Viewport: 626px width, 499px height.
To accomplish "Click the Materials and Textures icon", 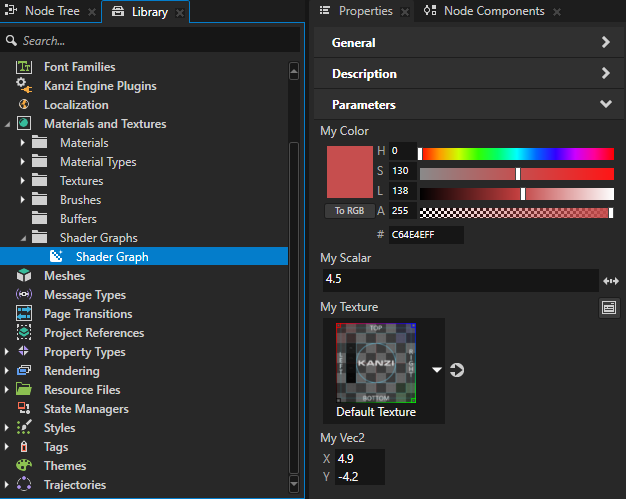I will point(24,123).
